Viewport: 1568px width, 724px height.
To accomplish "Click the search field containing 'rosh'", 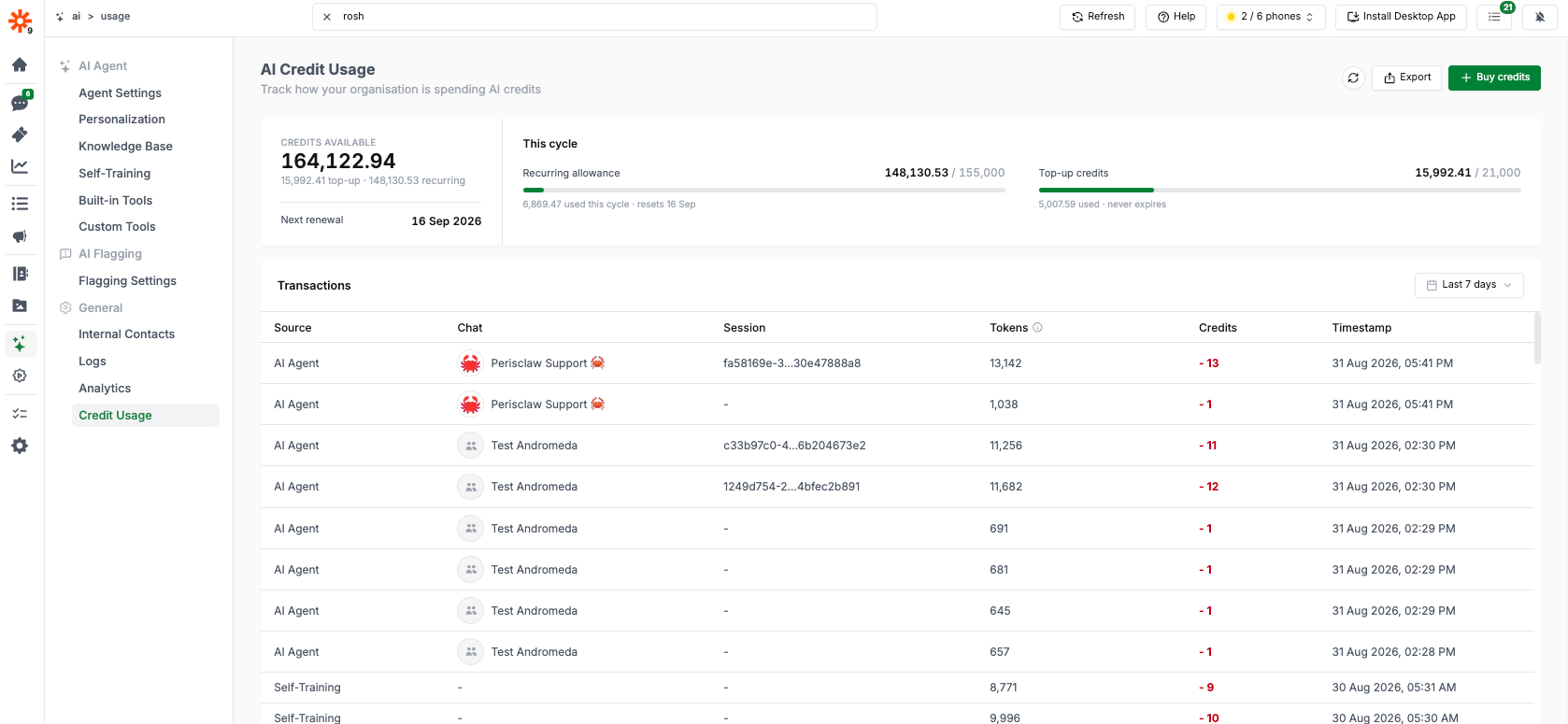I will [594, 17].
